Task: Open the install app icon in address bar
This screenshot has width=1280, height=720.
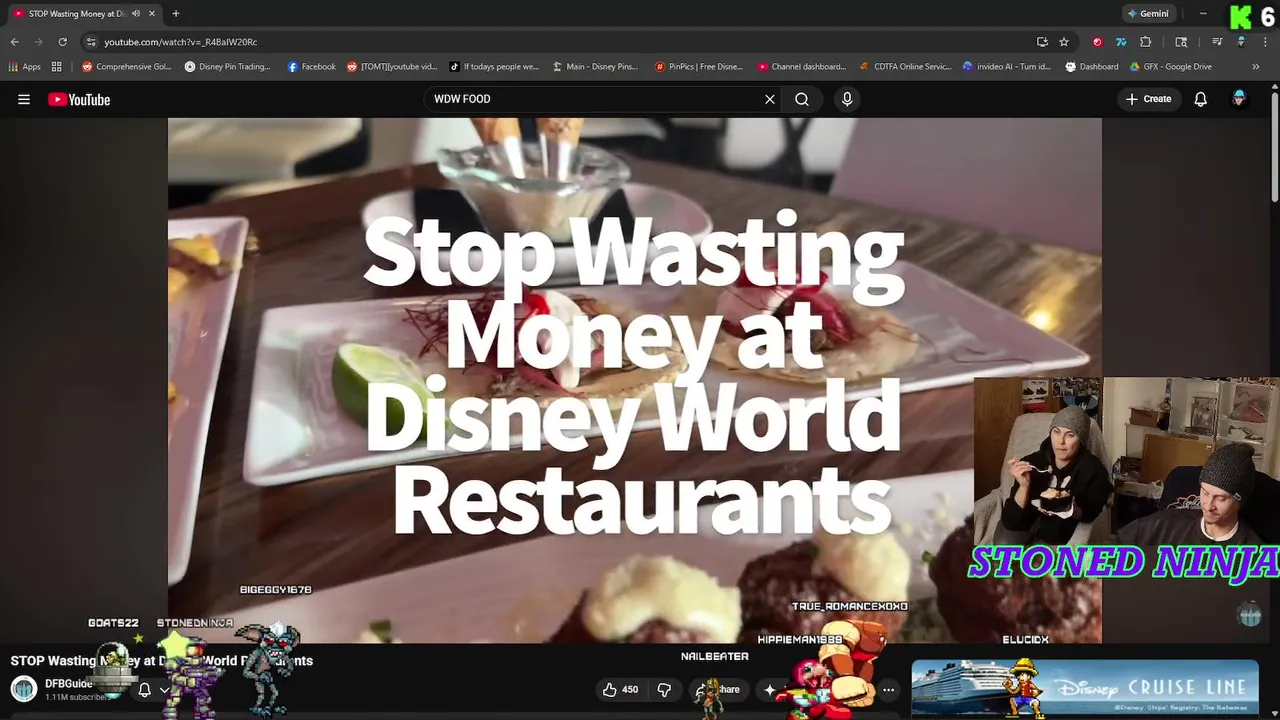Action: (1042, 42)
